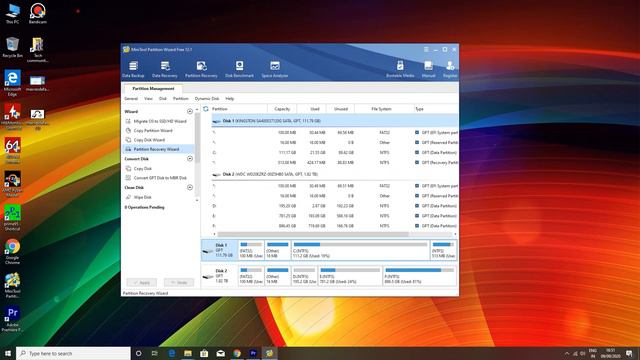Open the General menu
640x360 pixels.
pyautogui.click(x=131, y=99)
